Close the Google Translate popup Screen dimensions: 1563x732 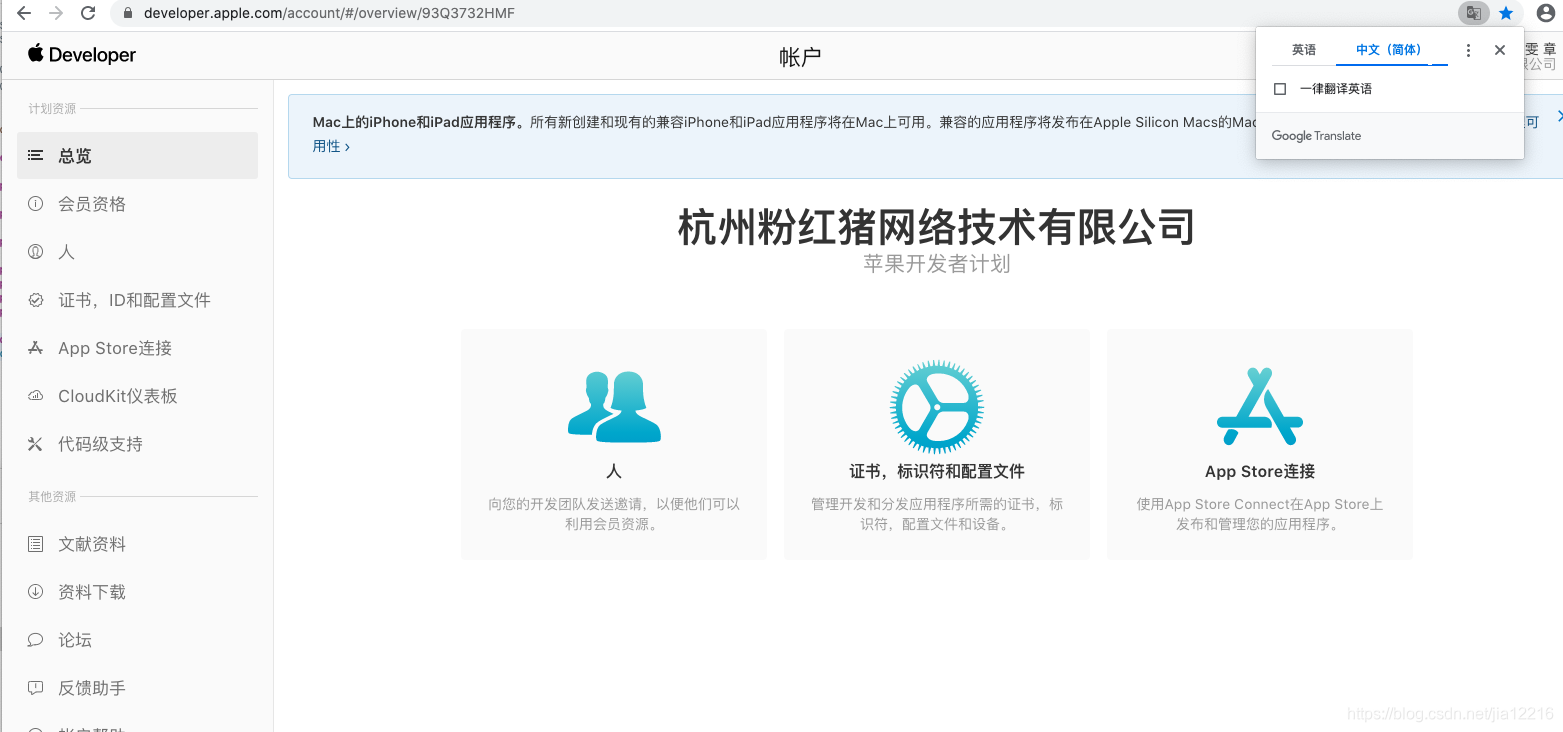(1499, 50)
